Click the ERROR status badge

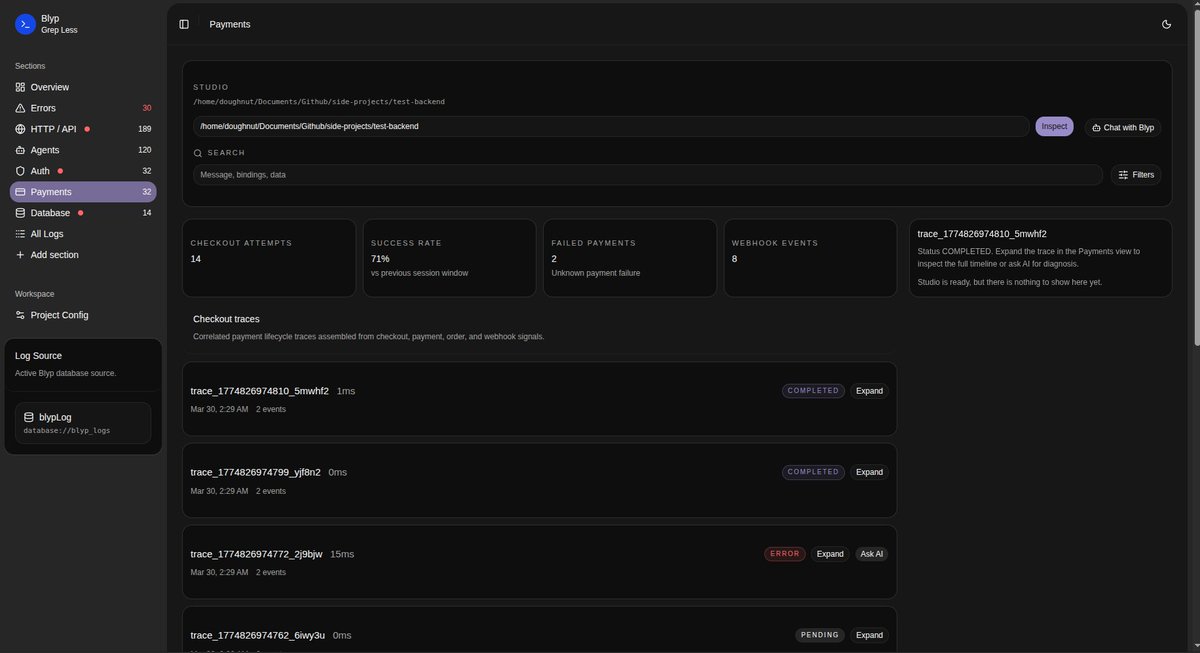tap(785, 554)
